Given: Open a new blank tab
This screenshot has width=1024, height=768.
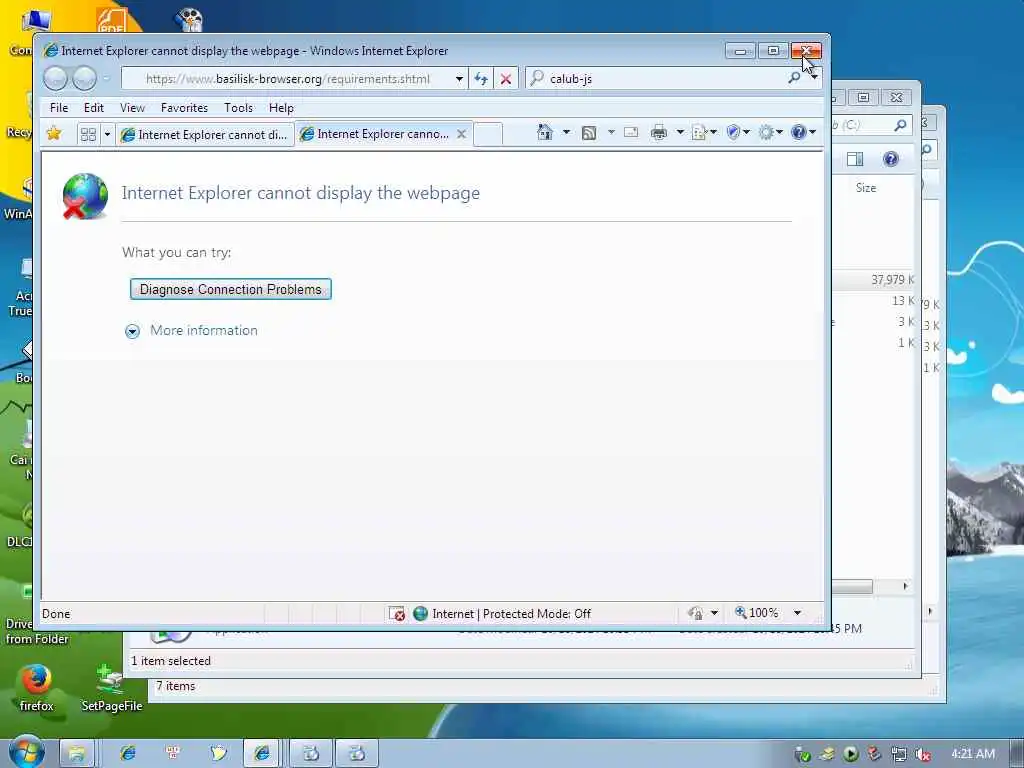Looking at the screenshot, I should pyautogui.click(x=487, y=134).
